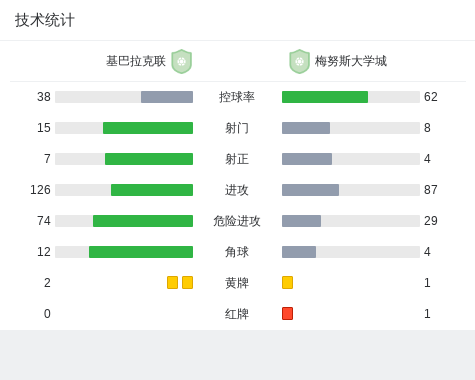Click the gray 控球率 bar for 基巴拉克联
The width and height of the screenshot is (475, 380).
[x=167, y=97]
